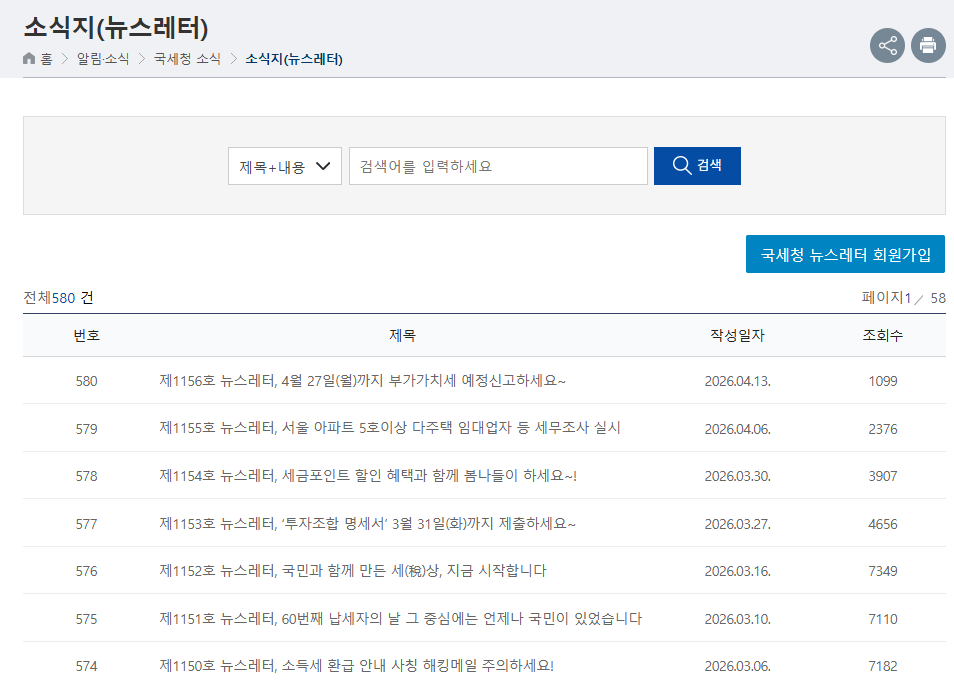Click row number 578
The width and height of the screenshot is (954, 687).
click(86, 476)
